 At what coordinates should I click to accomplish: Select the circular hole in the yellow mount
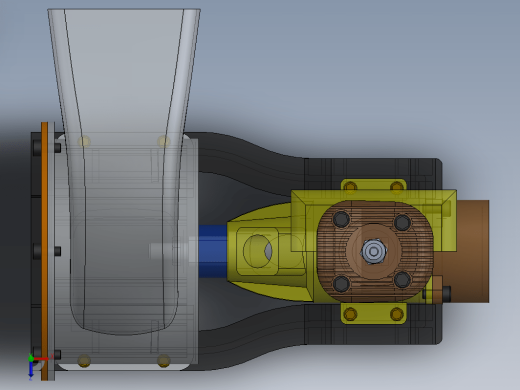tap(258, 251)
